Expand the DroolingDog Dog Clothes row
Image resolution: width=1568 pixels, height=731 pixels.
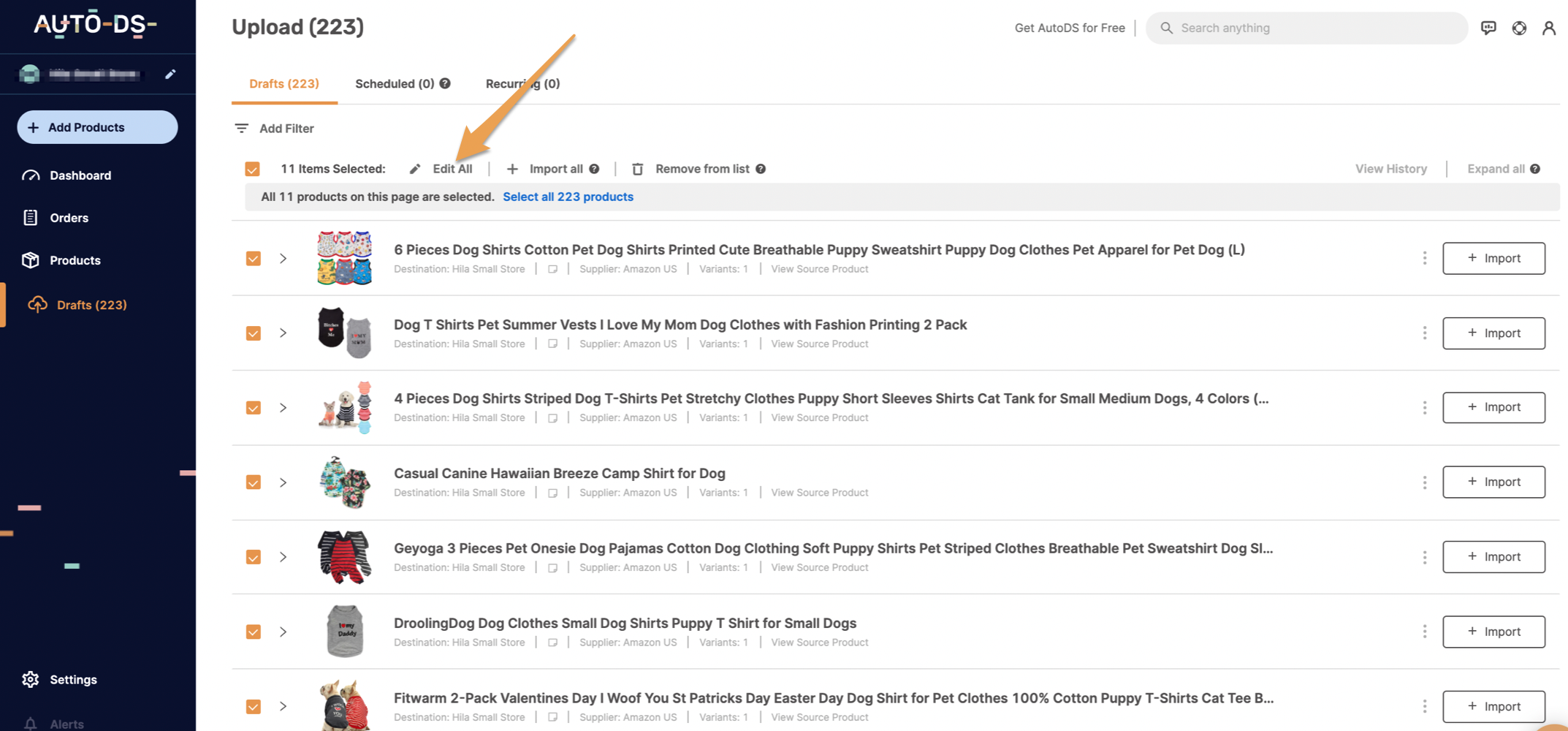tap(283, 632)
